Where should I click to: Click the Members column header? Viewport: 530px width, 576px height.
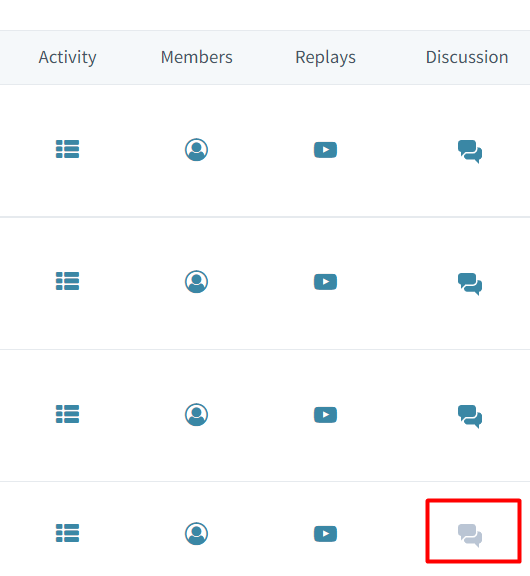197,57
